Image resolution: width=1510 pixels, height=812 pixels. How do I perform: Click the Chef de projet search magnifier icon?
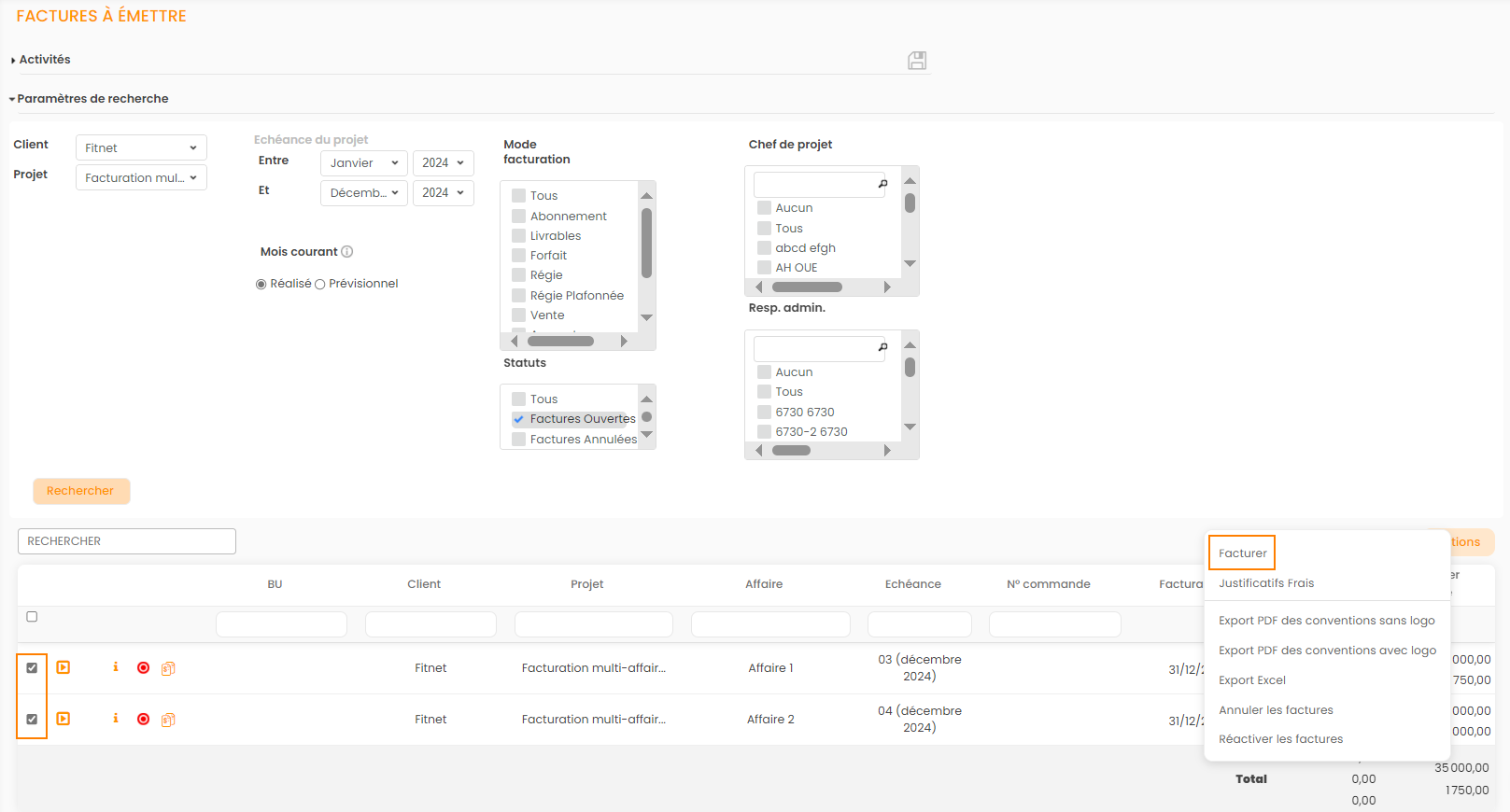(x=882, y=185)
